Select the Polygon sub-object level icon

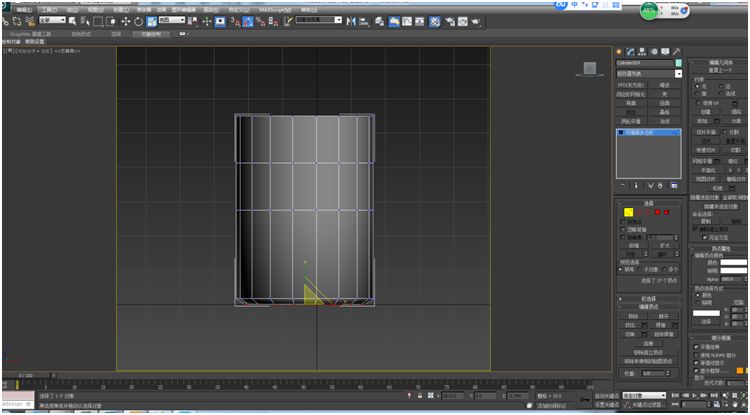coord(658,212)
